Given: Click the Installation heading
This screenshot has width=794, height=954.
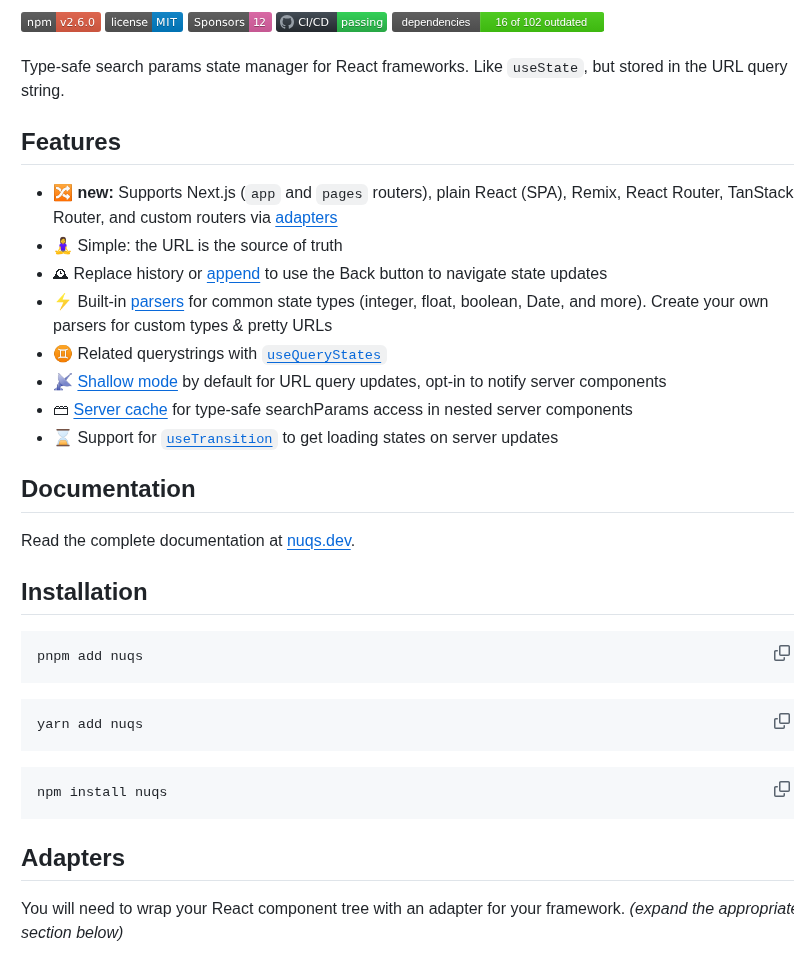Looking at the screenshot, I should (85, 592).
